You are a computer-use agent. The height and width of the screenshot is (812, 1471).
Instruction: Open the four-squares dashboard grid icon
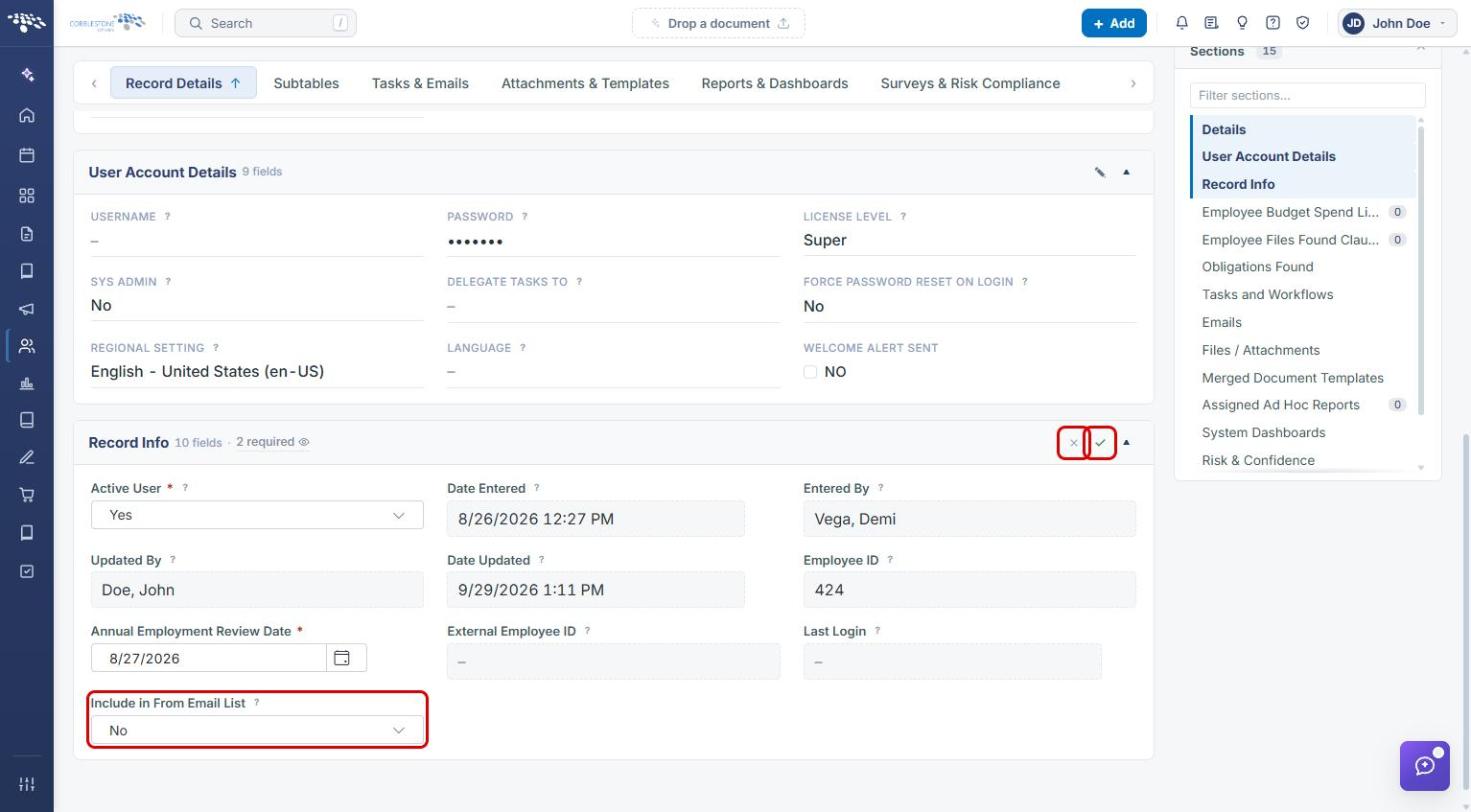point(27,195)
